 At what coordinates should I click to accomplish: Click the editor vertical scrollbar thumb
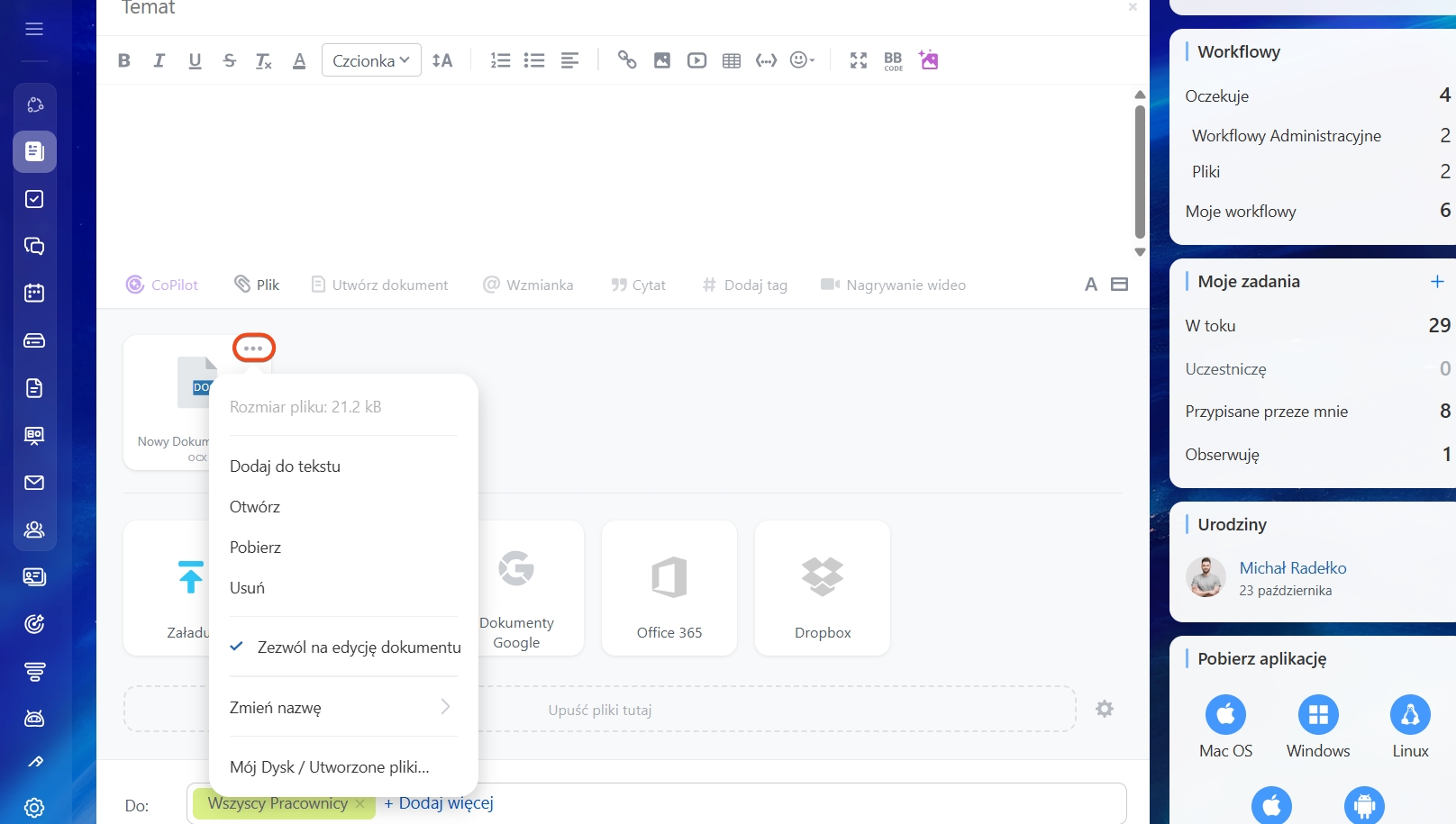pos(1140,171)
